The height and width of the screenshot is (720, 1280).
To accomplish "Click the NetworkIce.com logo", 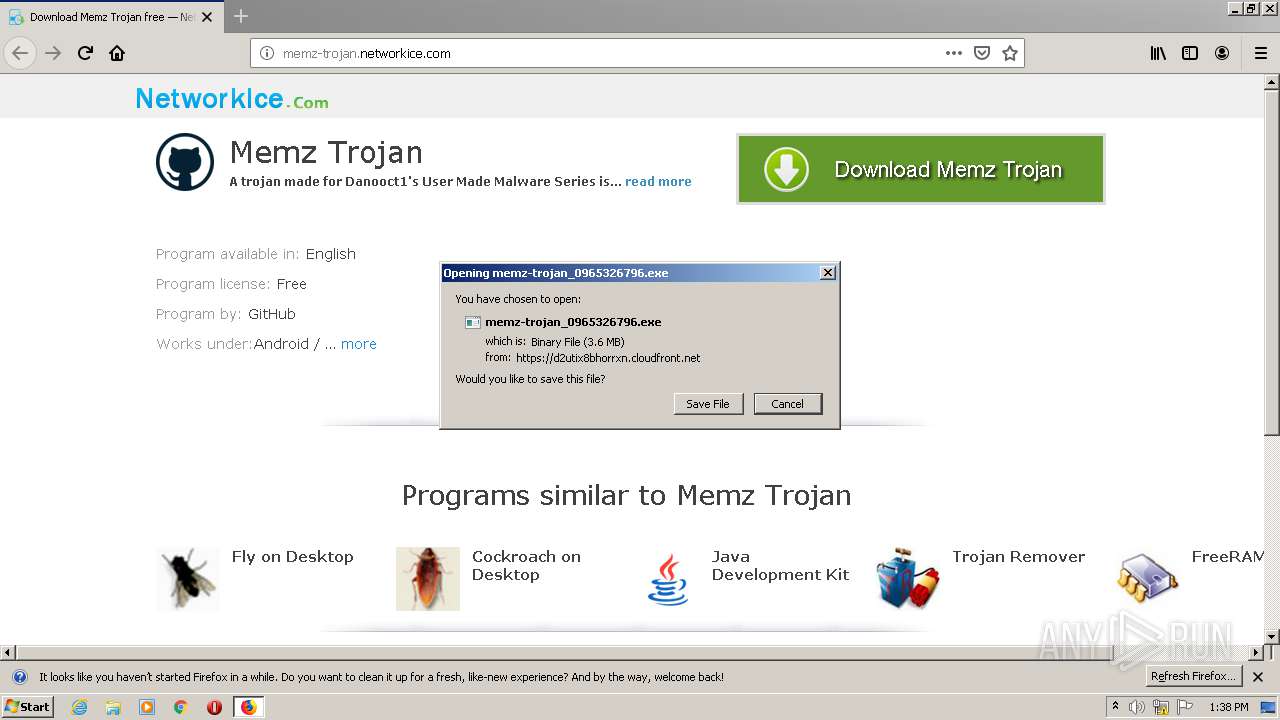I will [232, 99].
